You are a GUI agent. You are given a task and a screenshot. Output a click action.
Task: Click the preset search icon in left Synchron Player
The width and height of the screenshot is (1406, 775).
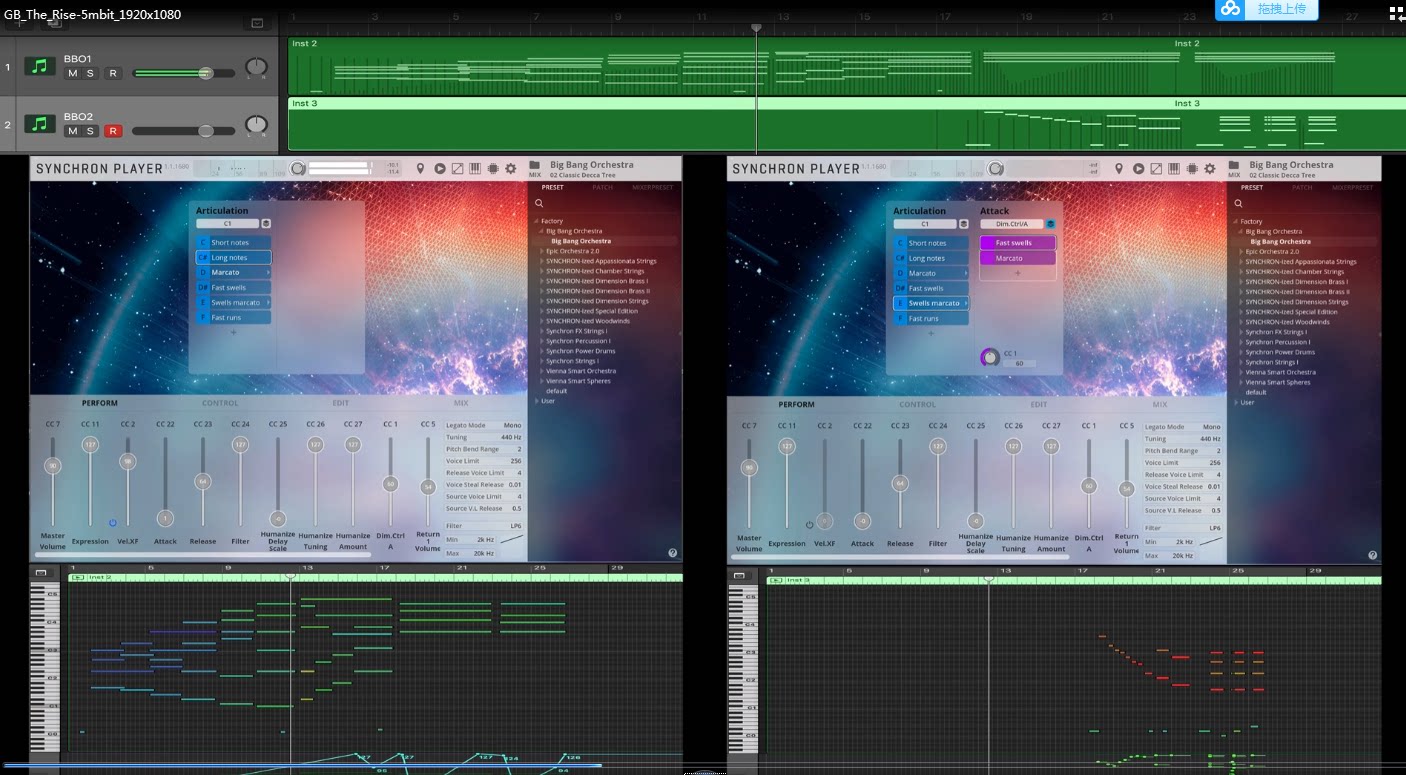(539, 203)
